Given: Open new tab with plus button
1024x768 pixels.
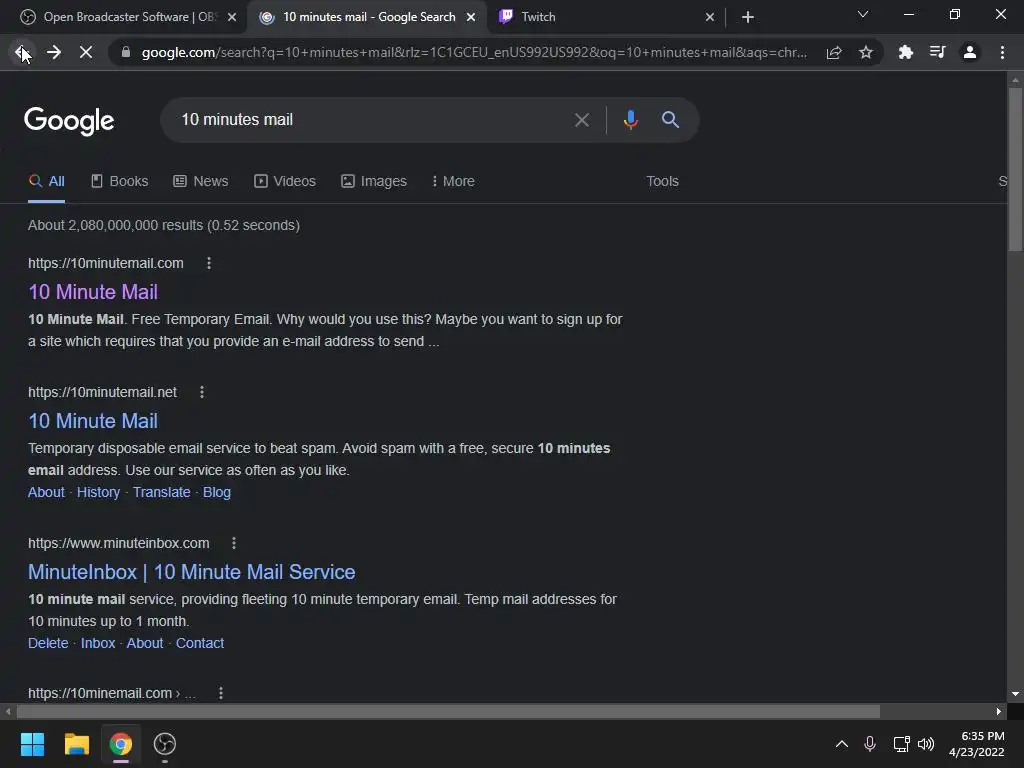Looking at the screenshot, I should (748, 17).
